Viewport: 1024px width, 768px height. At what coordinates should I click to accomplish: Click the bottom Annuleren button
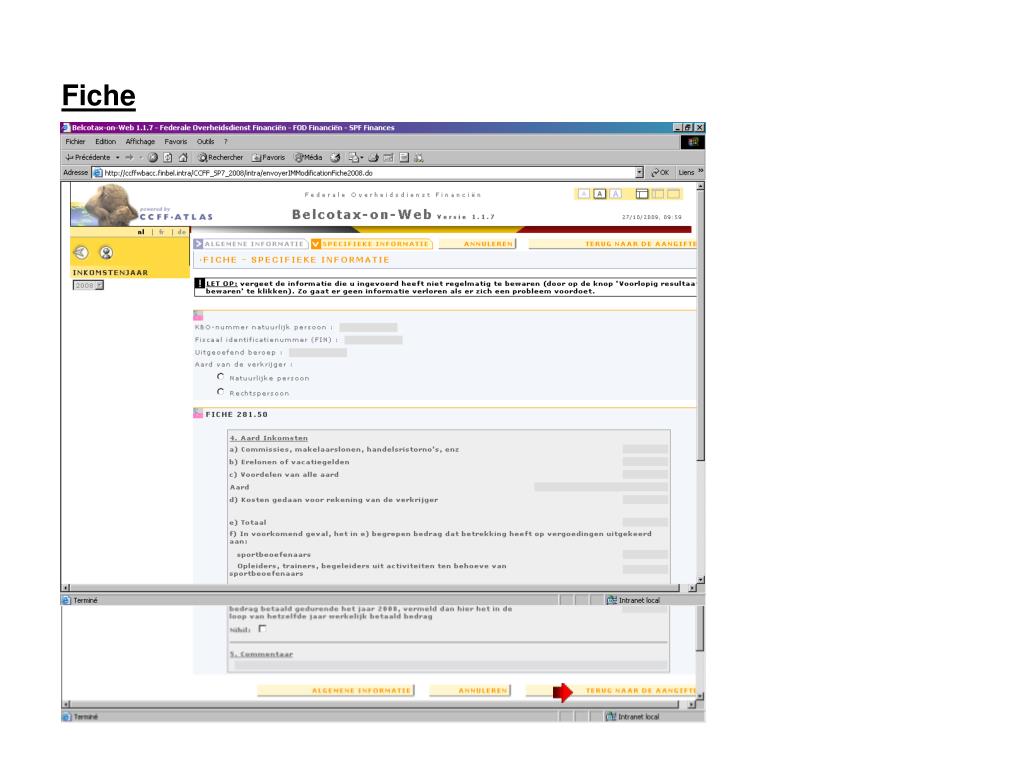tap(470, 690)
